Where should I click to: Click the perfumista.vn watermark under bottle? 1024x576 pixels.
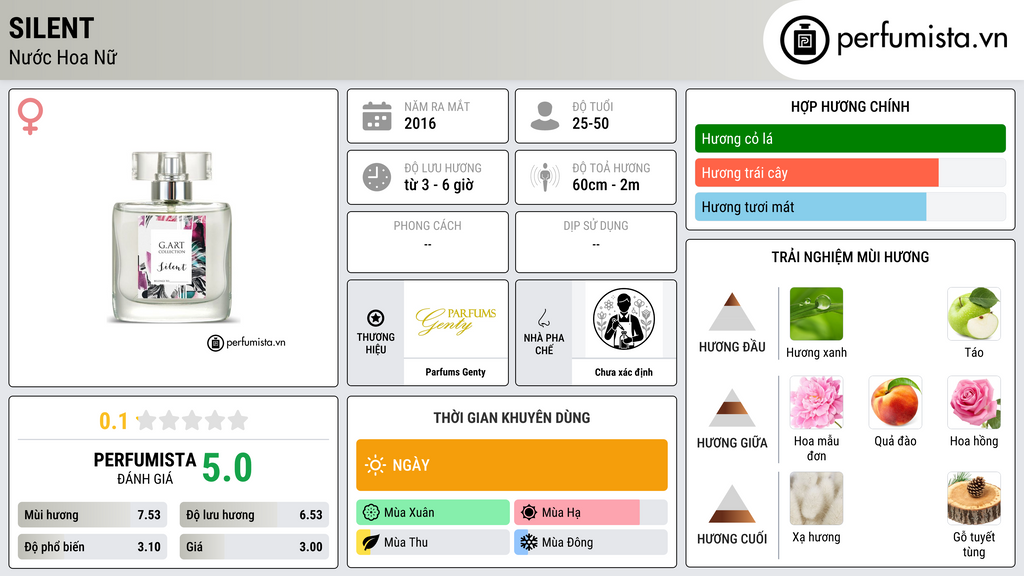click(246, 342)
